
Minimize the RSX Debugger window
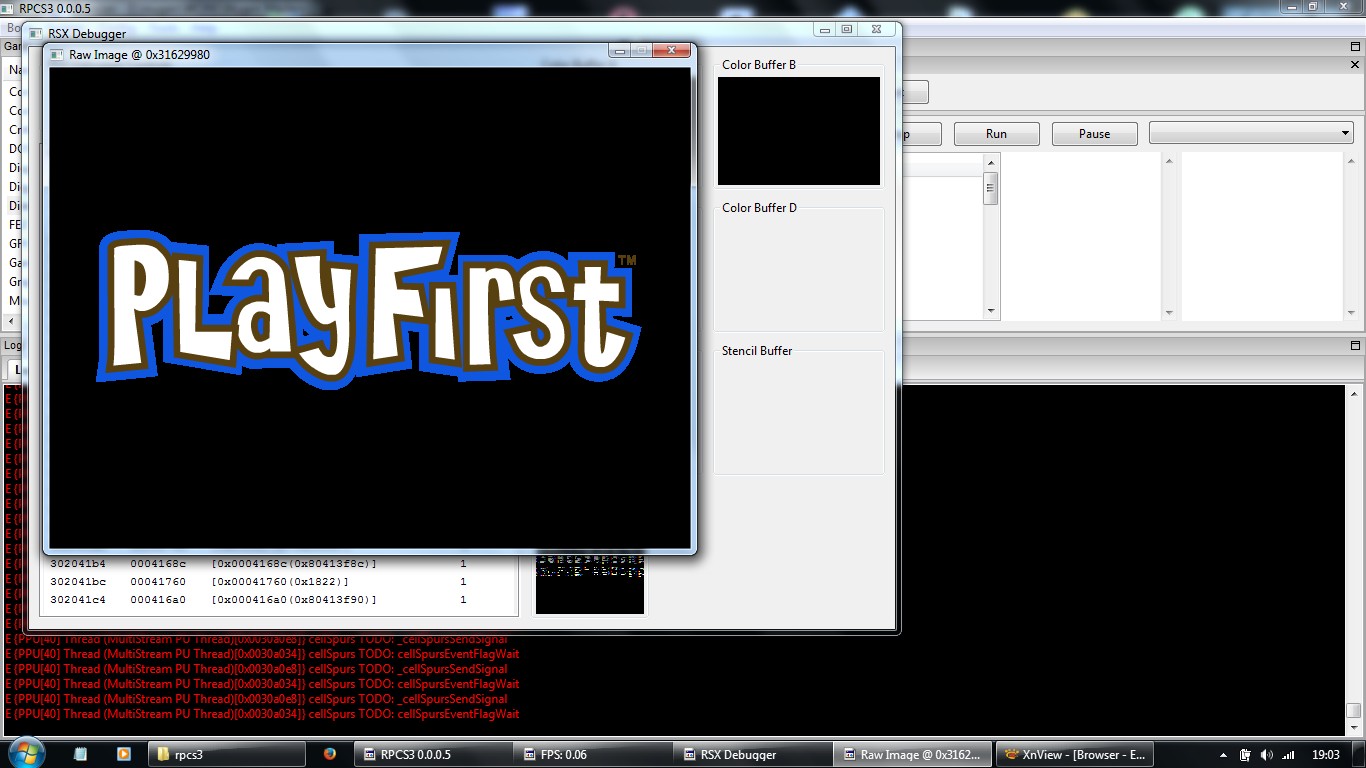[824, 30]
